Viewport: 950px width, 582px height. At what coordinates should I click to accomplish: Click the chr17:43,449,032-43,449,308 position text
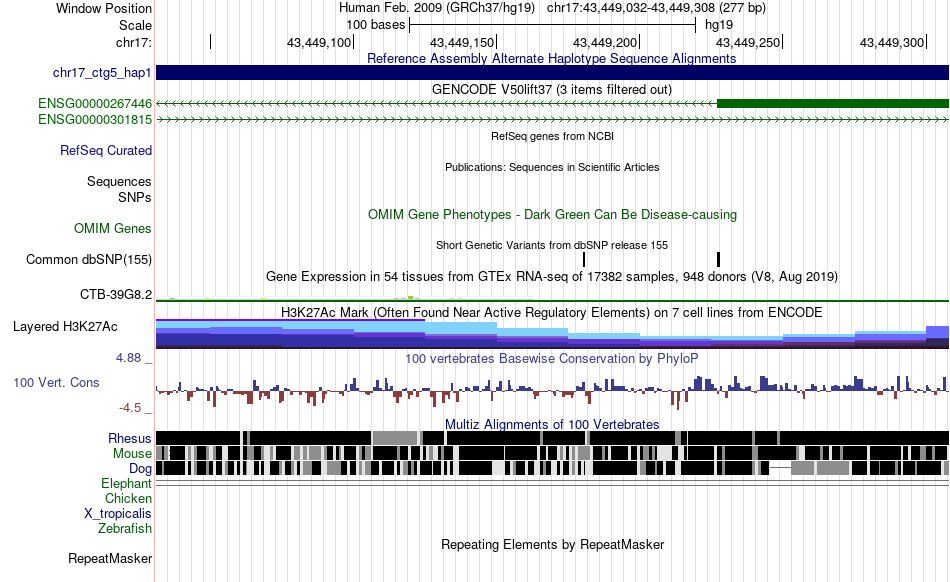[x=656, y=8]
